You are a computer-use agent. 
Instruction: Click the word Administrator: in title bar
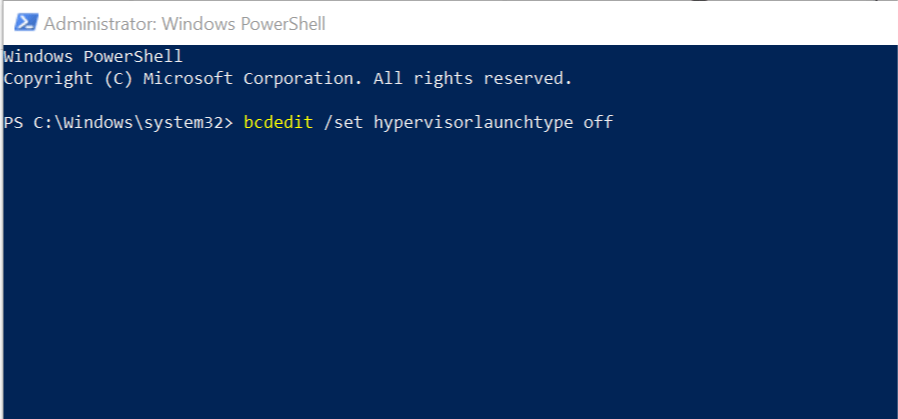100,24
